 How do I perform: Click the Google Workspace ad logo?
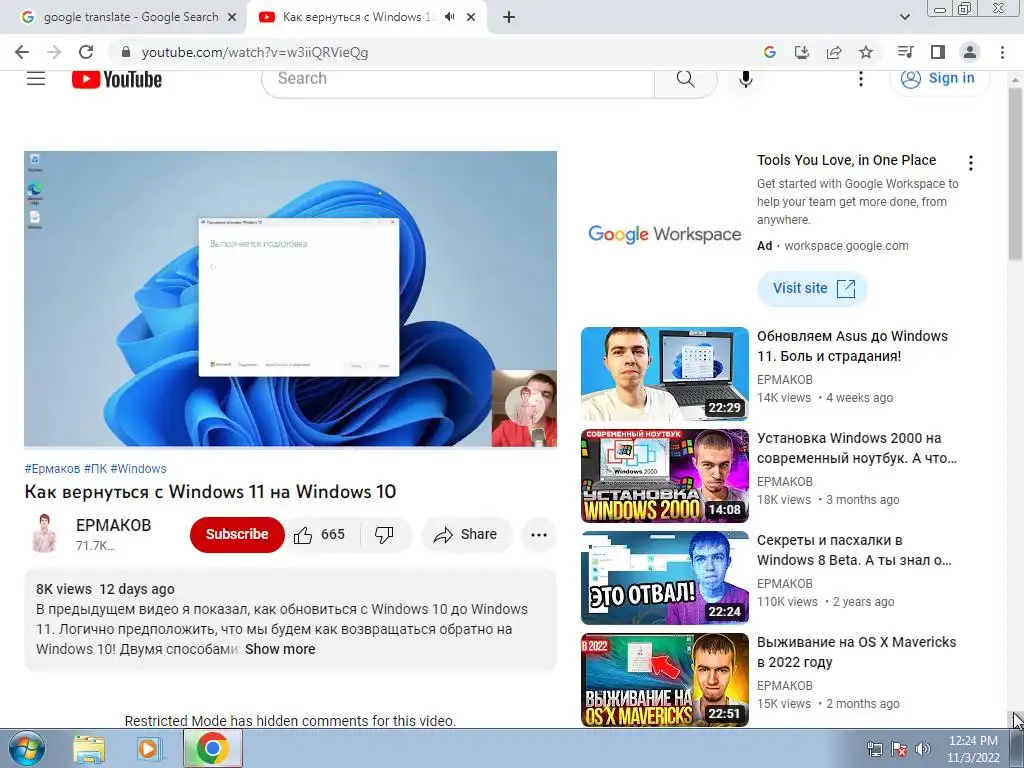point(665,233)
